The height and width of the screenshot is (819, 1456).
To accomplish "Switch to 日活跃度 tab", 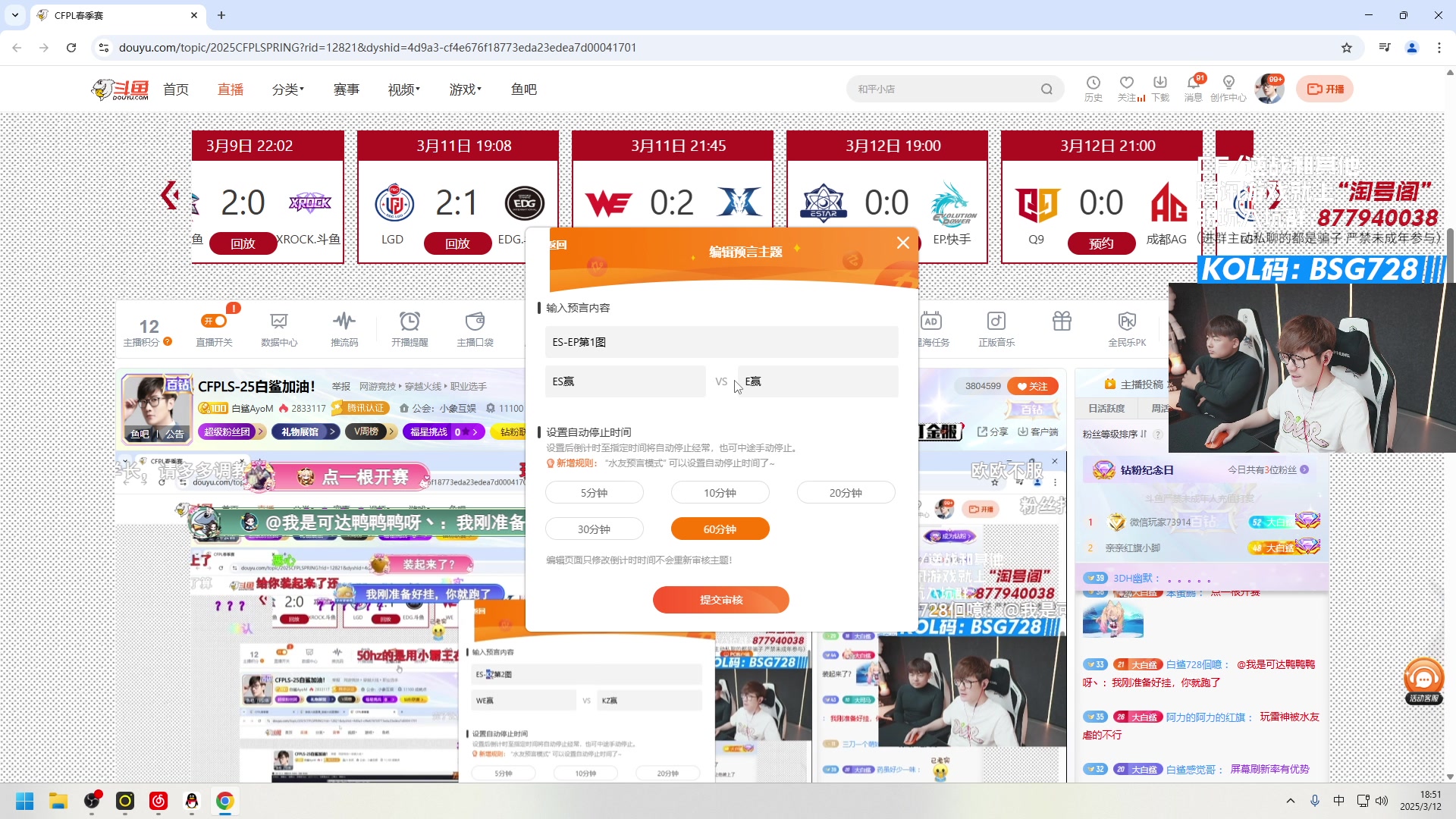I will point(1106,409).
